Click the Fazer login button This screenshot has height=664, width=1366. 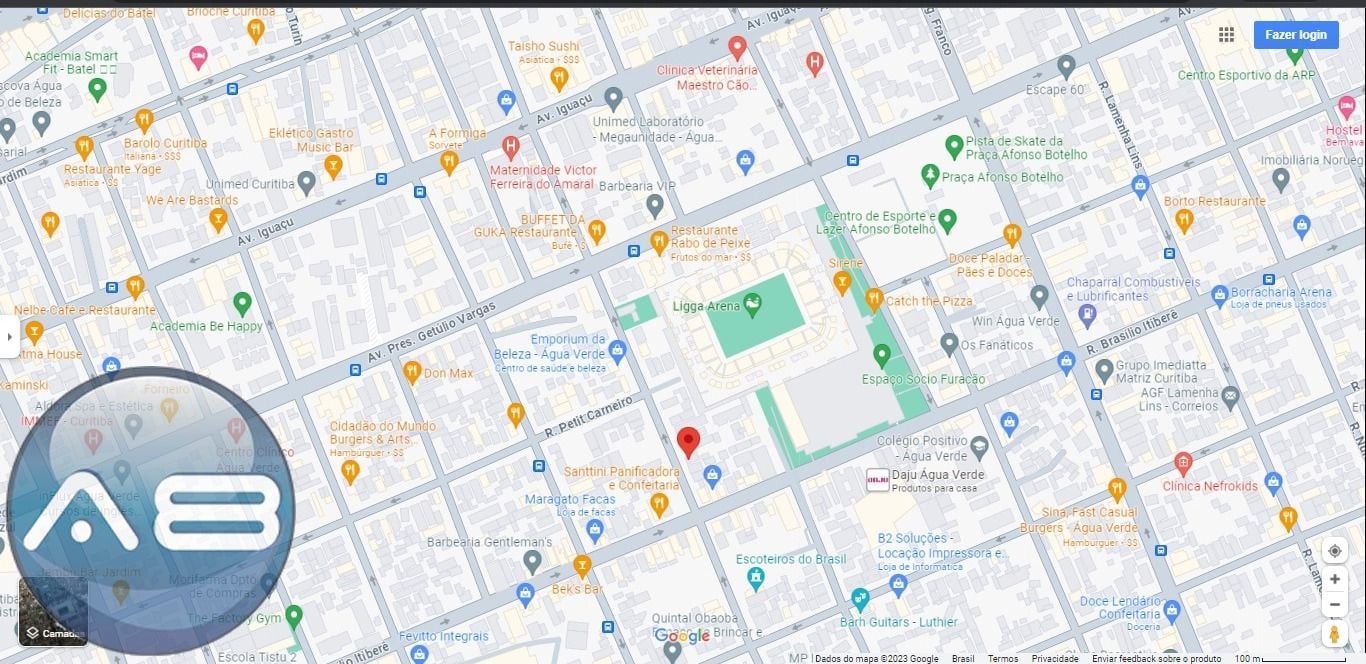pyautogui.click(x=1296, y=35)
